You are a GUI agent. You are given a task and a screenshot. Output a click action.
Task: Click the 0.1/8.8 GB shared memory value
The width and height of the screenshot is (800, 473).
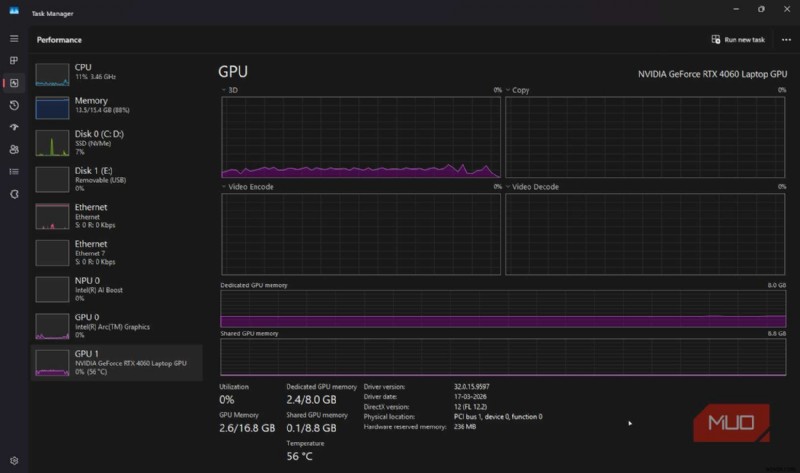click(x=311, y=428)
